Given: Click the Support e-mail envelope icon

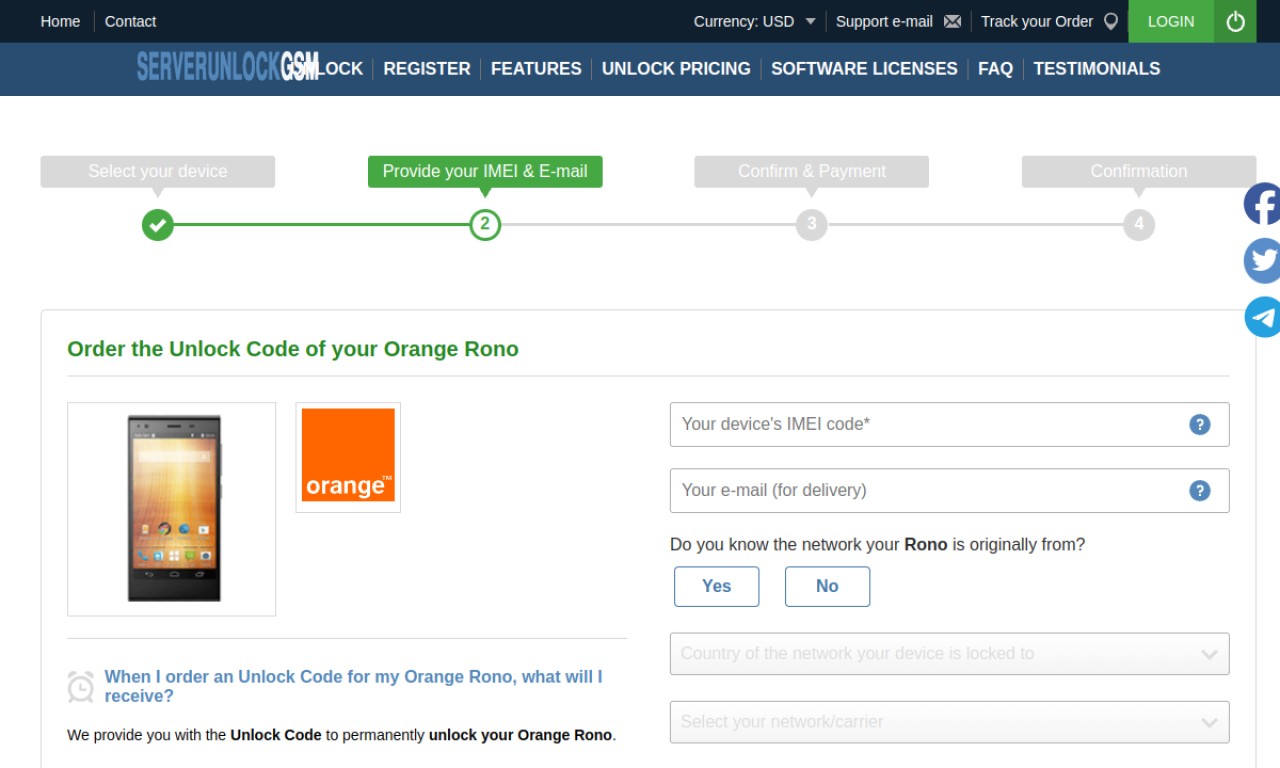Looking at the screenshot, I should pos(952,21).
